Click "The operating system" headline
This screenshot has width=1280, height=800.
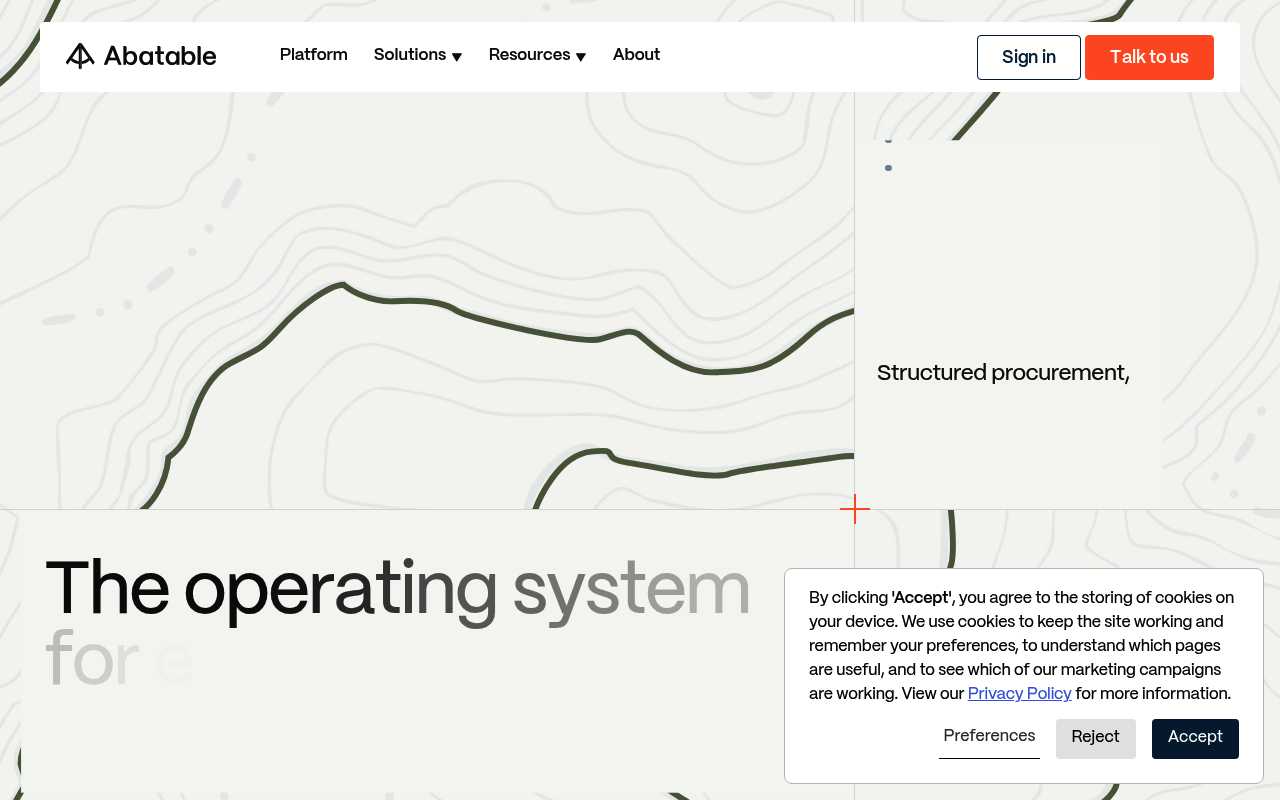(398, 590)
